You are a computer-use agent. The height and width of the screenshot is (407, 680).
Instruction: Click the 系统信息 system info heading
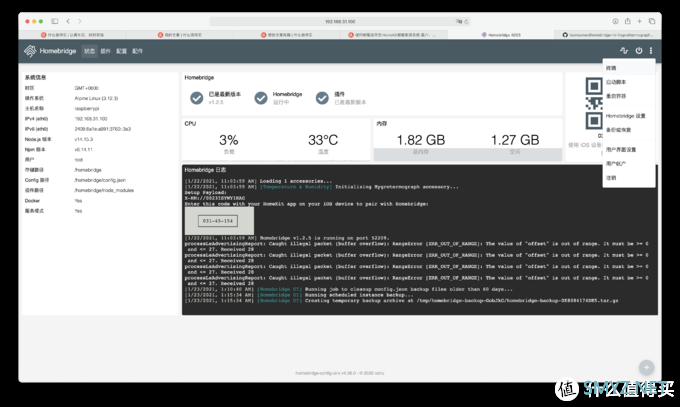point(35,78)
